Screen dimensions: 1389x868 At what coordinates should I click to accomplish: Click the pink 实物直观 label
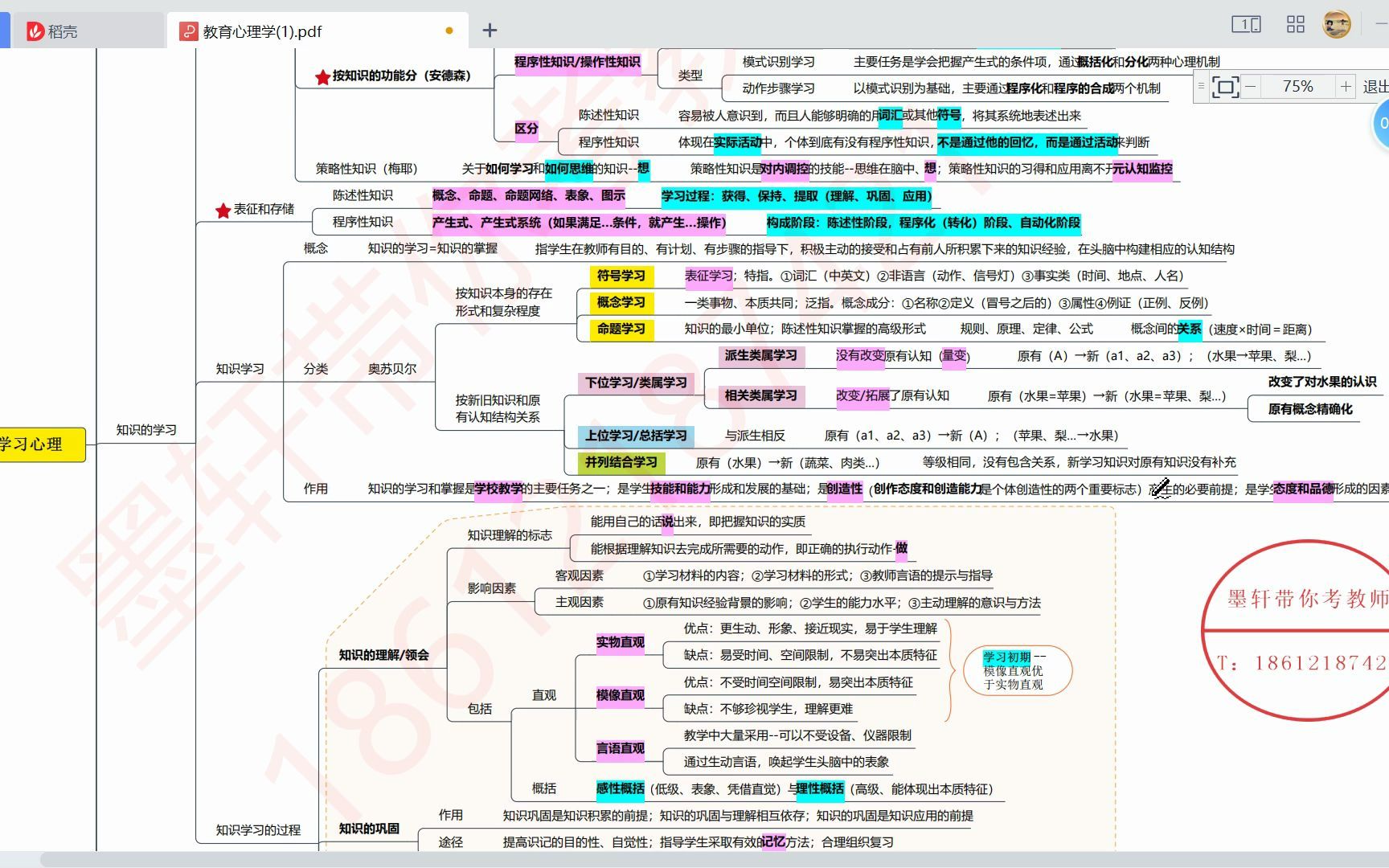(x=620, y=643)
